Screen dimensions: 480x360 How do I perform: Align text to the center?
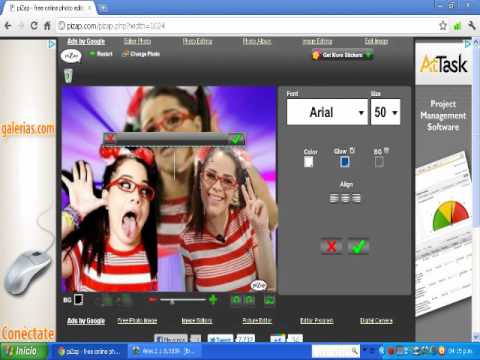pyautogui.click(x=345, y=198)
